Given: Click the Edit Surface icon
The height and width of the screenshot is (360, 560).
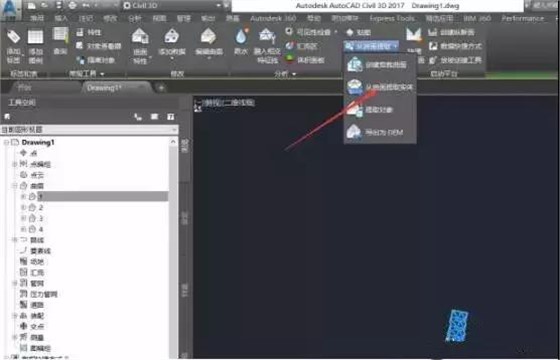Looking at the screenshot, I should click(x=208, y=36).
